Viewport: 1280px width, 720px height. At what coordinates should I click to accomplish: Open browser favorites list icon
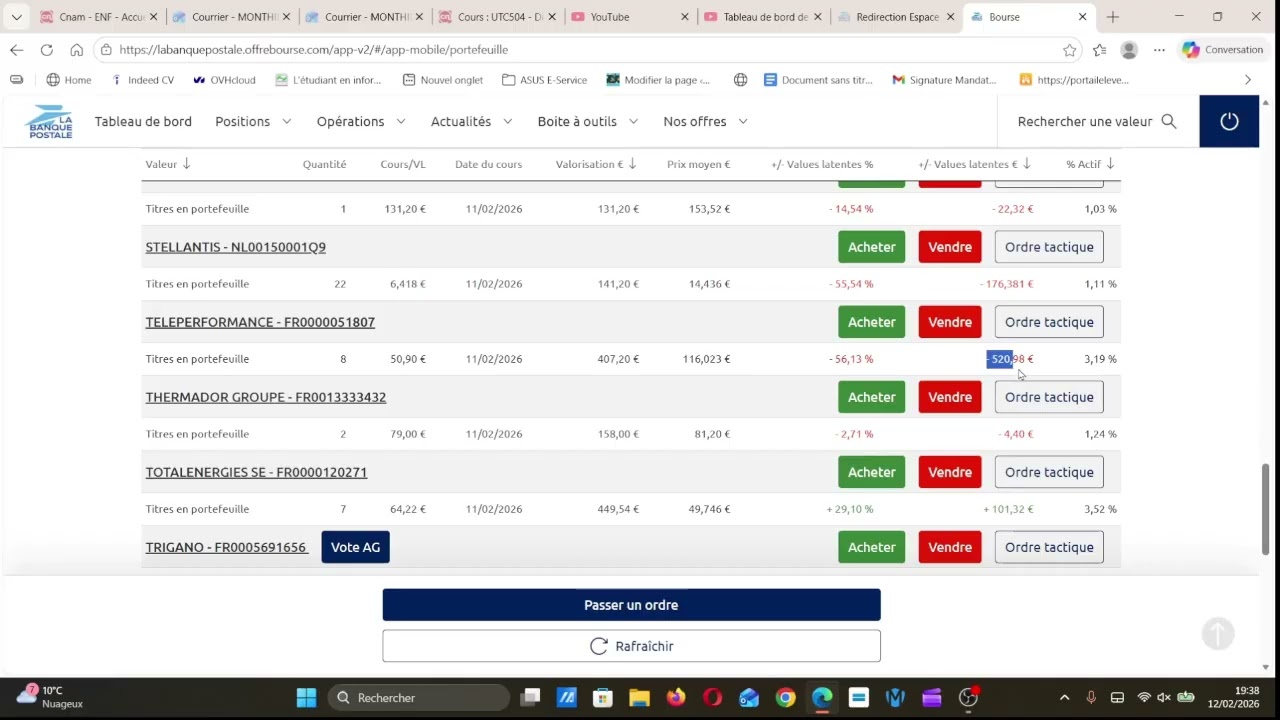pos(1099,50)
